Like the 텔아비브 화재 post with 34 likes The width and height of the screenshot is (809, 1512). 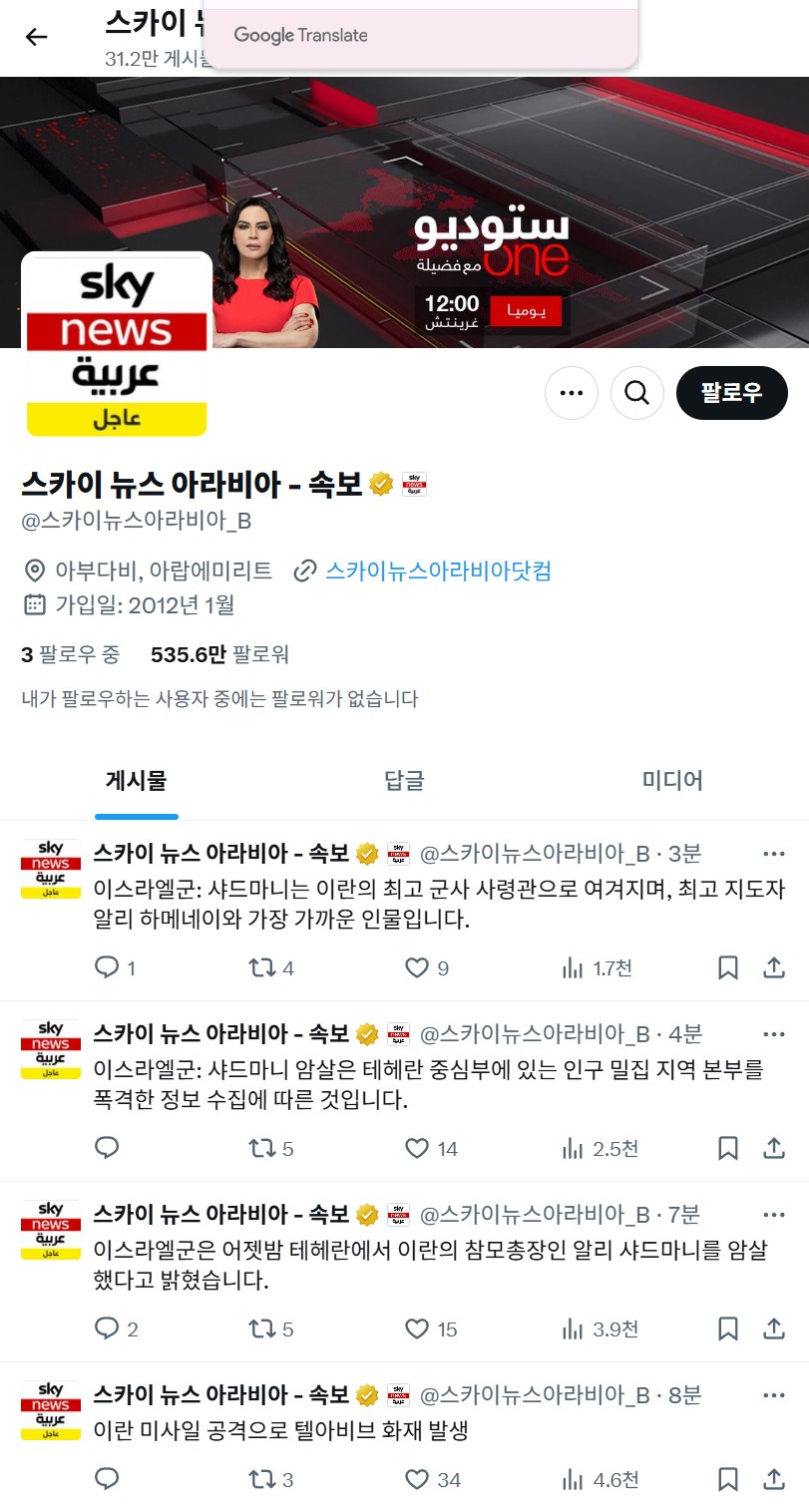click(433, 1480)
